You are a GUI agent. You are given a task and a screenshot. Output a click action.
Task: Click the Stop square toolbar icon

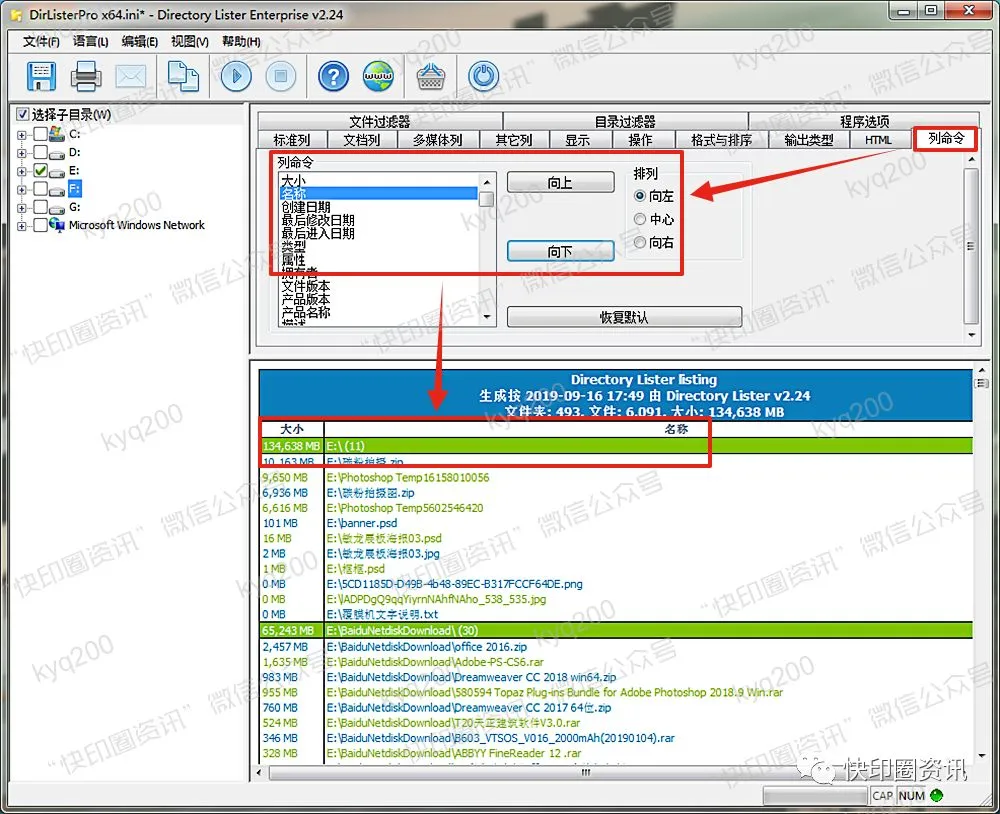click(281, 77)
